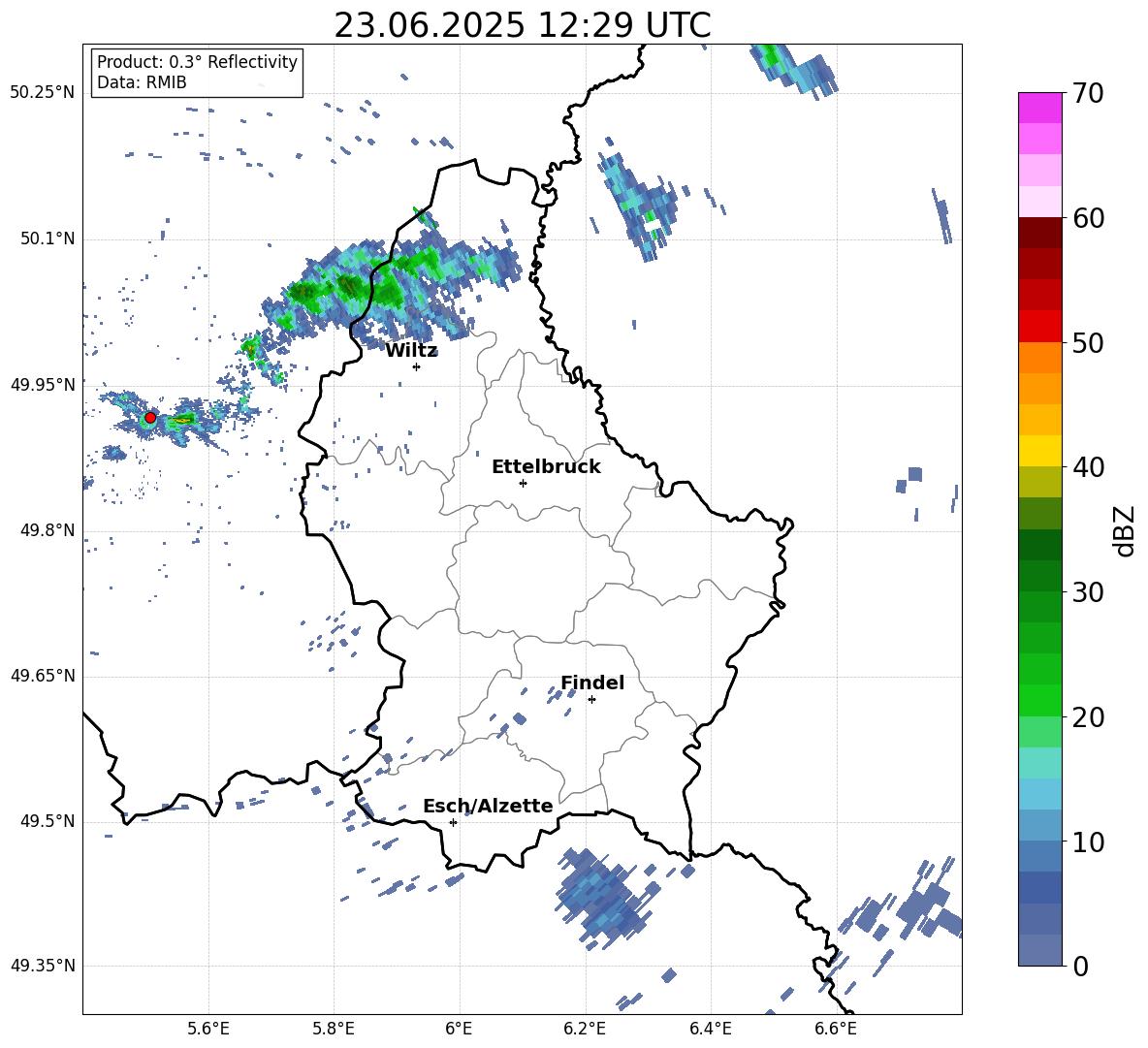The image size is (1148, 1048).
Task: Click the olive colorbar segment below 40
Action: click(1039, 482)
